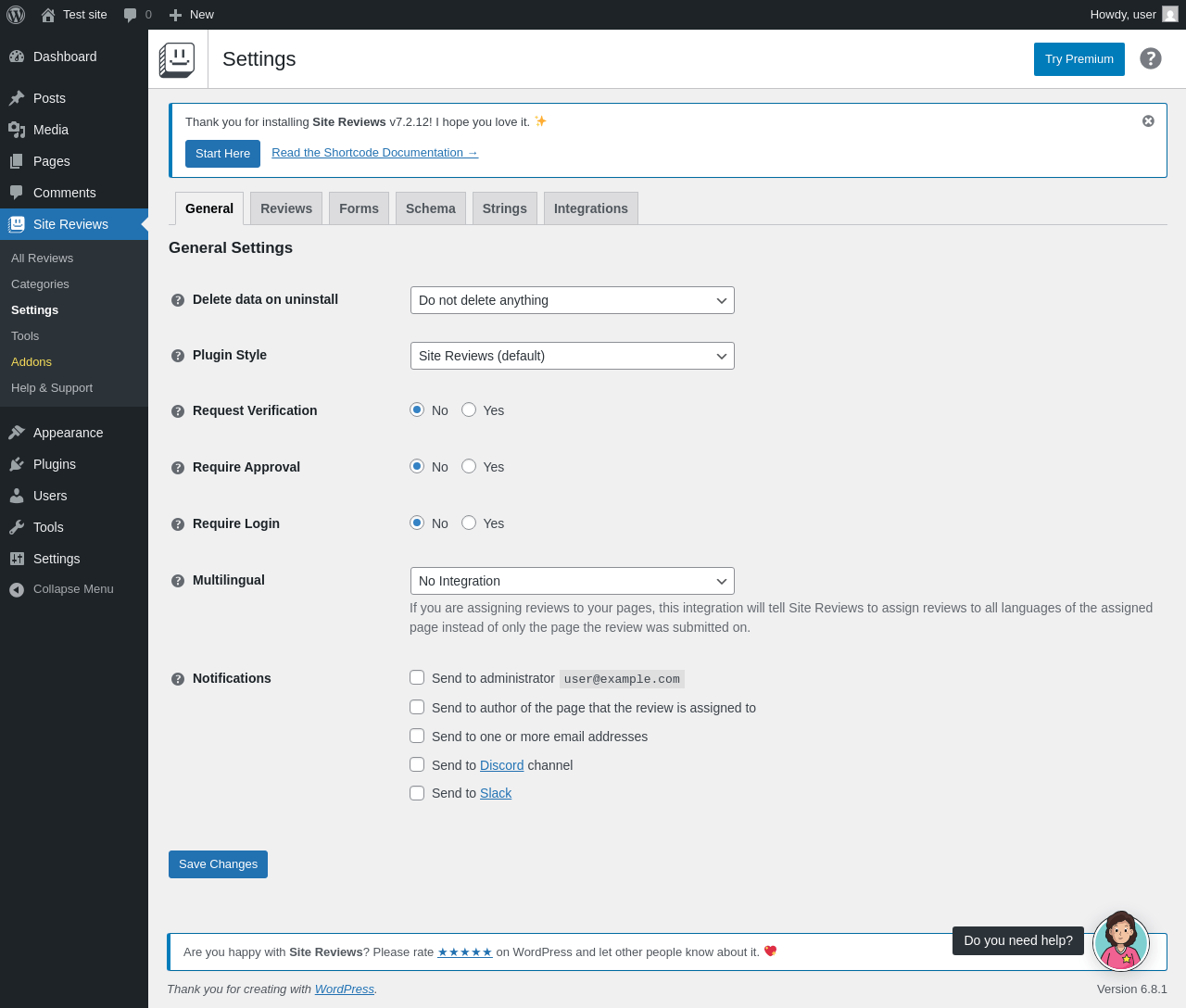Click the Plugins plug icon
The width and height of the screenshot is (1186, 1008).
coord(17,464)
